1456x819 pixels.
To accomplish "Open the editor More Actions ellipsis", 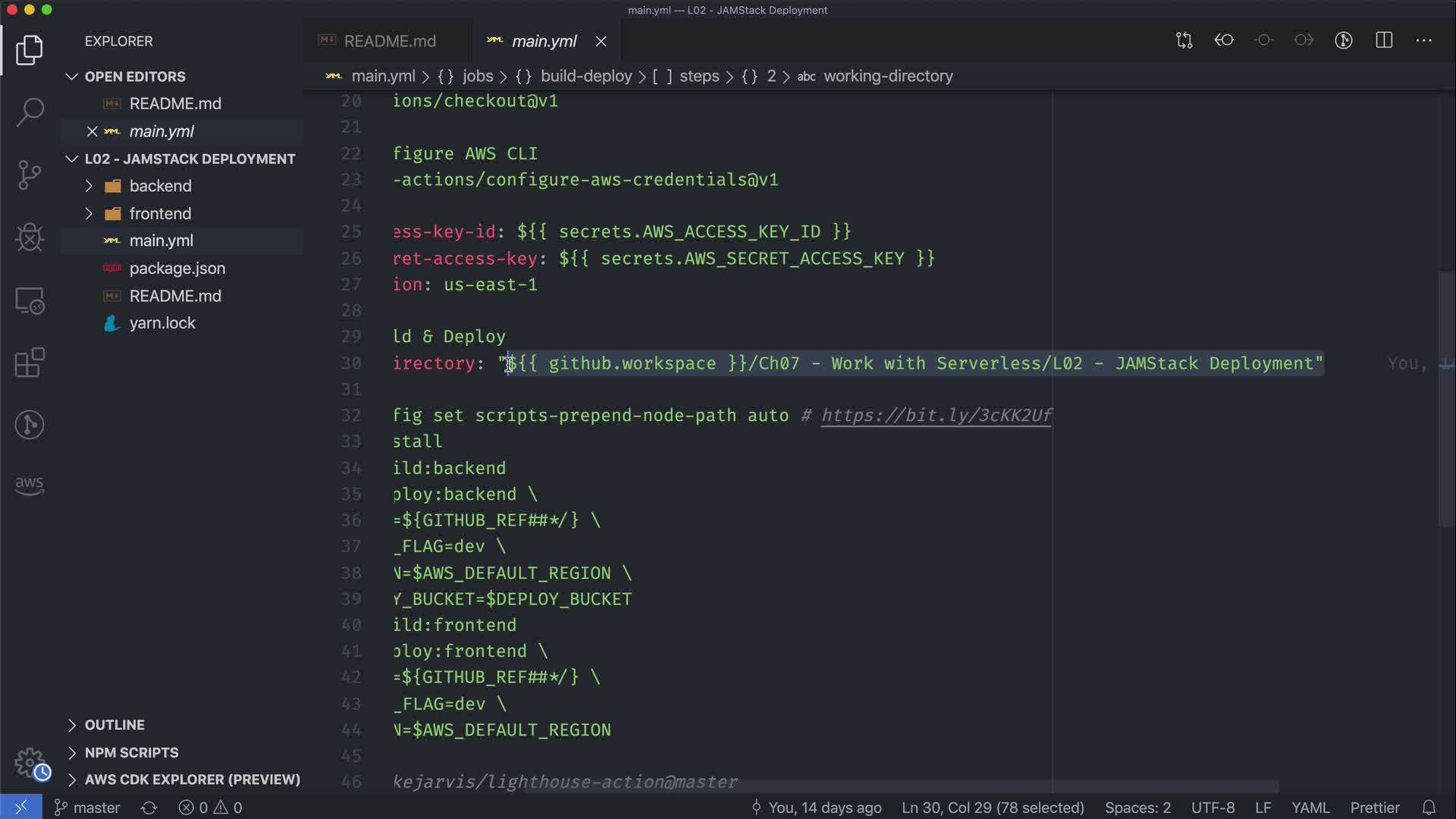I will coord(1423,40).
